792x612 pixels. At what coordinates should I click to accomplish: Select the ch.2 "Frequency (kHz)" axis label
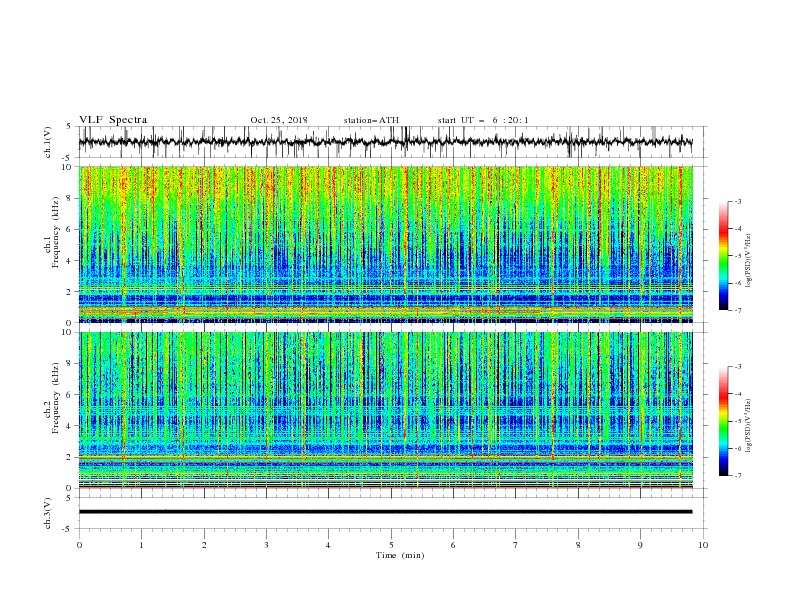[x=56, y=398]
